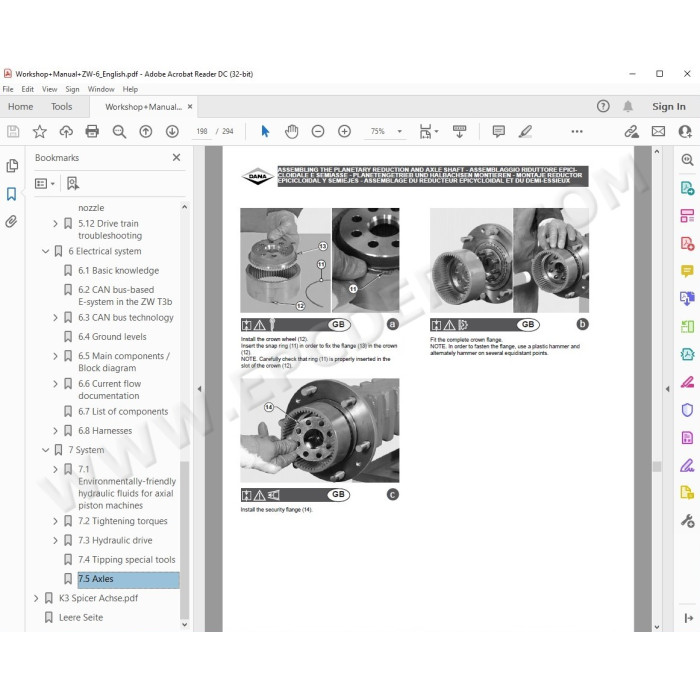Open the Window menu
700x700 pixels.
[x=101, y=89]
